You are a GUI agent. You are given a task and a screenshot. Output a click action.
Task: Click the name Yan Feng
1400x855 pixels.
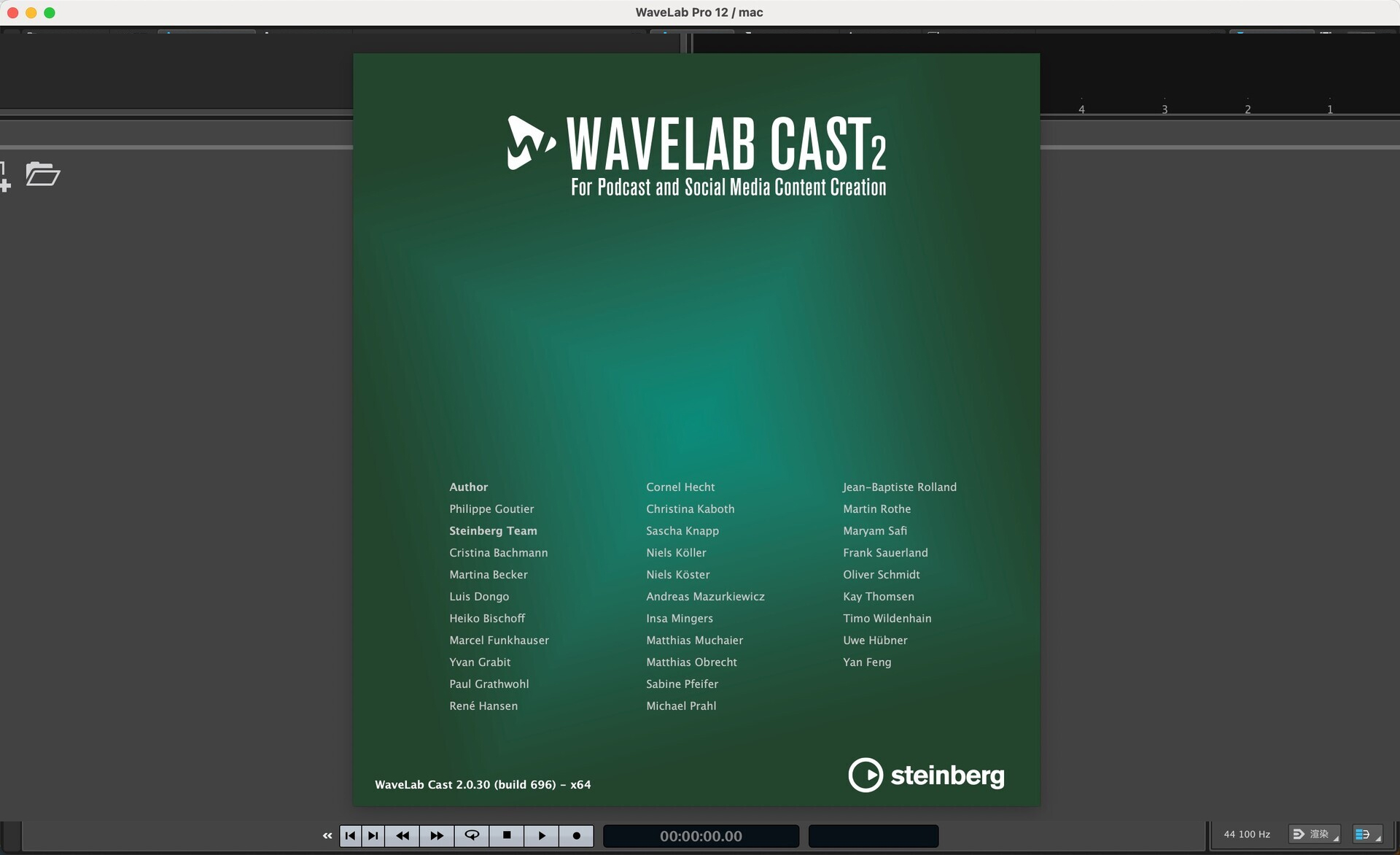pyautogui.click(x=867, y=662)
